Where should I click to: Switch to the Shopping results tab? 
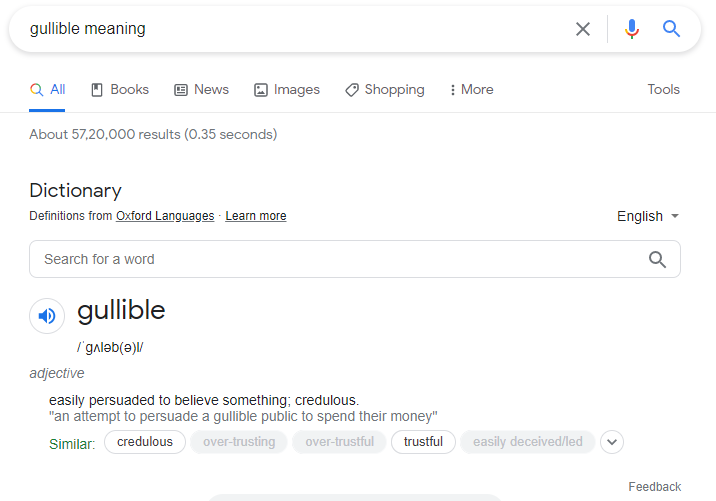pyautogui.click(x=384, y=89)
